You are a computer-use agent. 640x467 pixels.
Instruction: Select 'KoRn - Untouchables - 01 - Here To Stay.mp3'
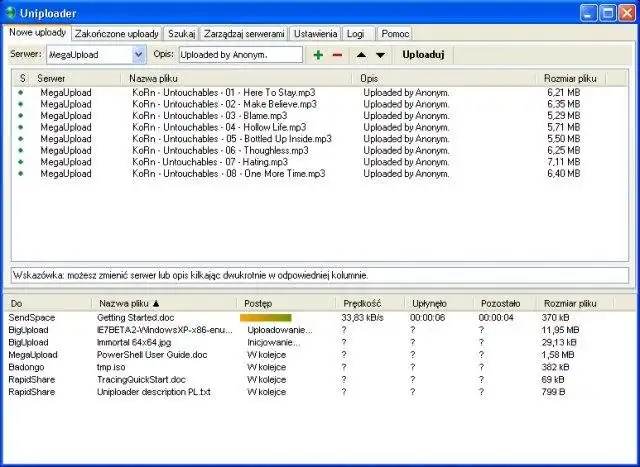(224, 93)
